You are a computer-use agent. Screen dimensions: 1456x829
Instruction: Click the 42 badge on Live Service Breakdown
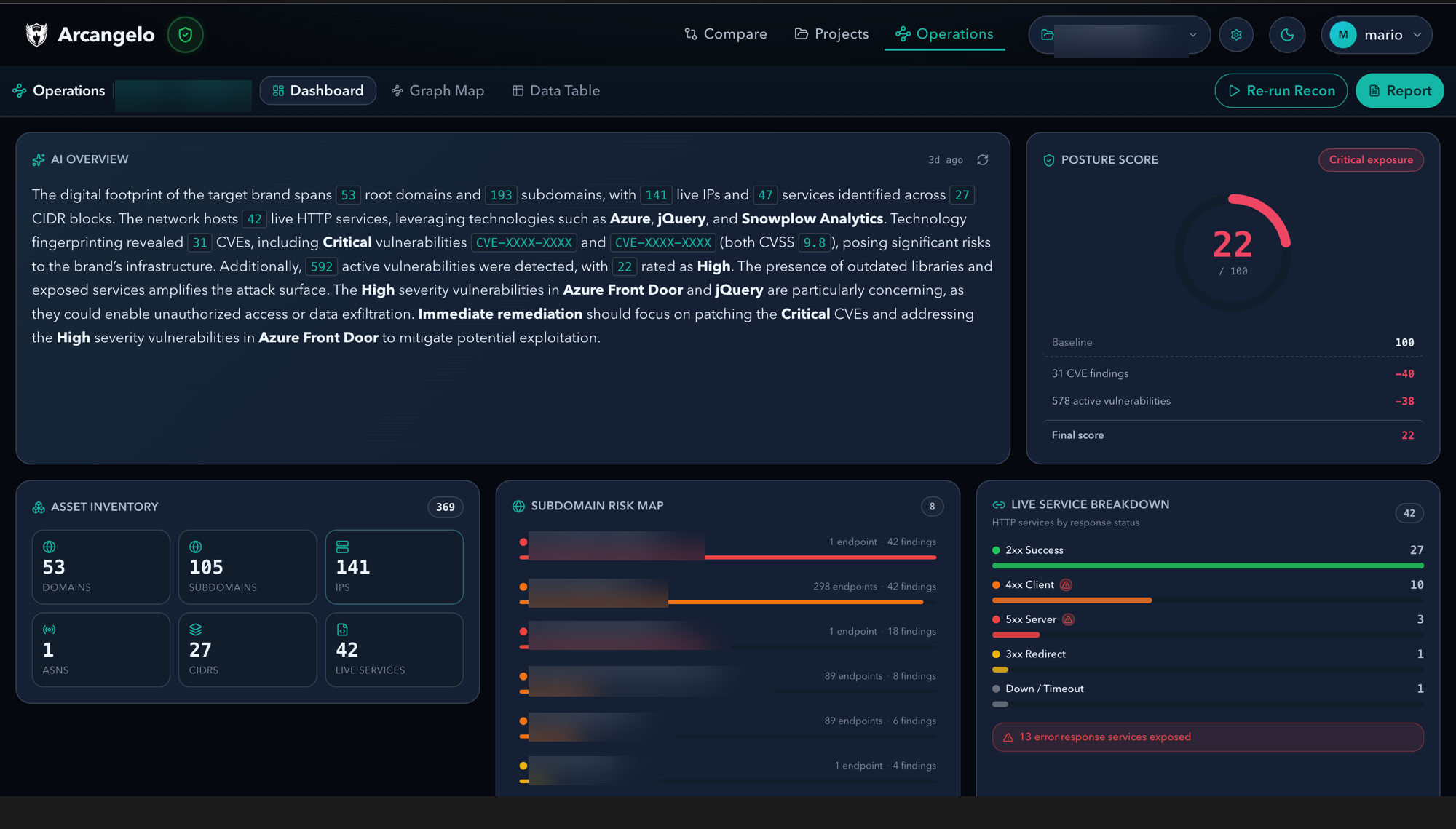click(x=1409, y=513)
